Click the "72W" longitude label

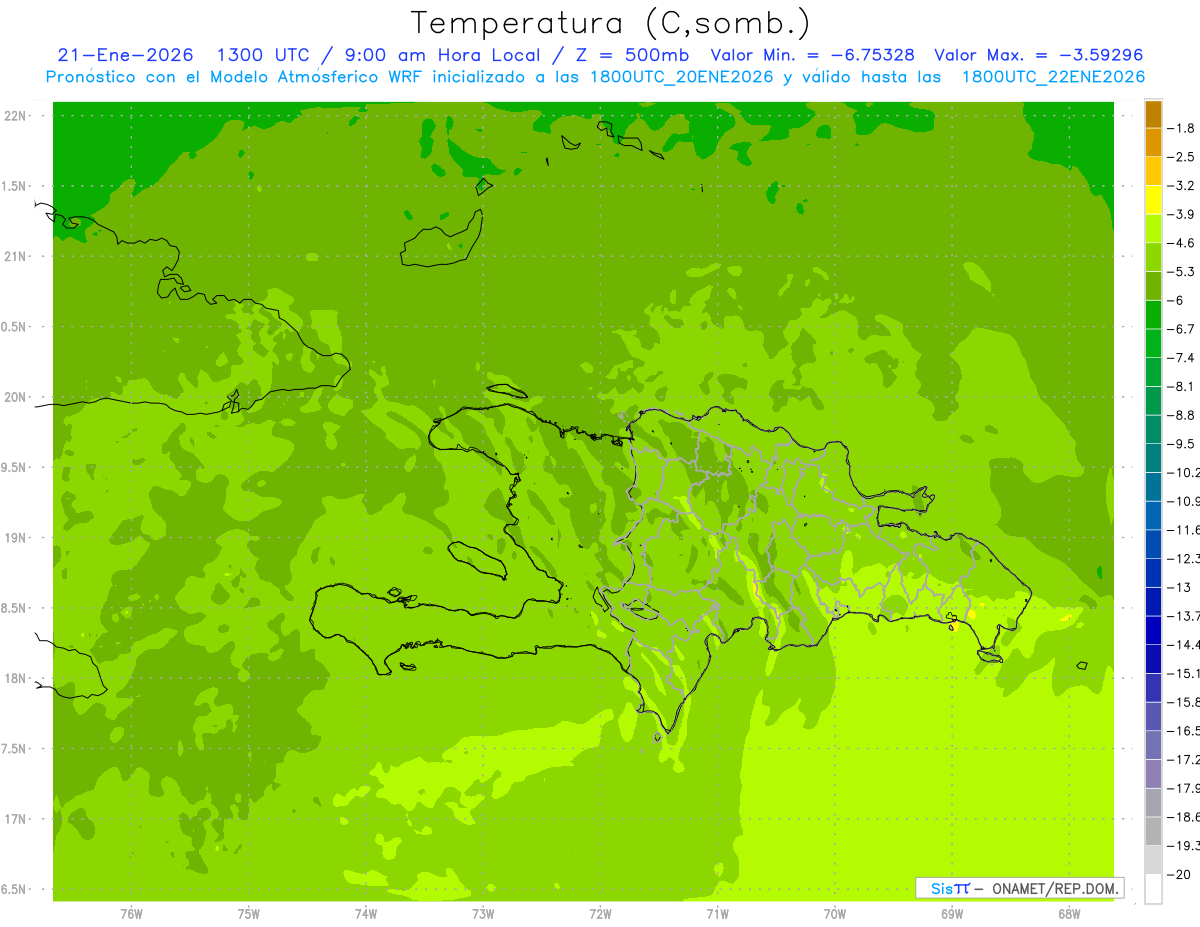(600, 913)
